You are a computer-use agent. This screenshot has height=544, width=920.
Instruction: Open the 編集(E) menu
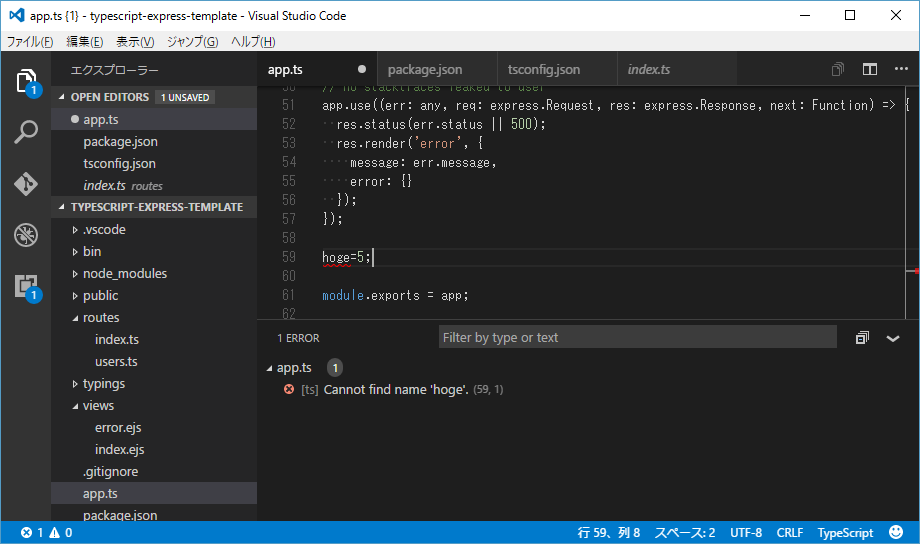click(x=84, y=41)
